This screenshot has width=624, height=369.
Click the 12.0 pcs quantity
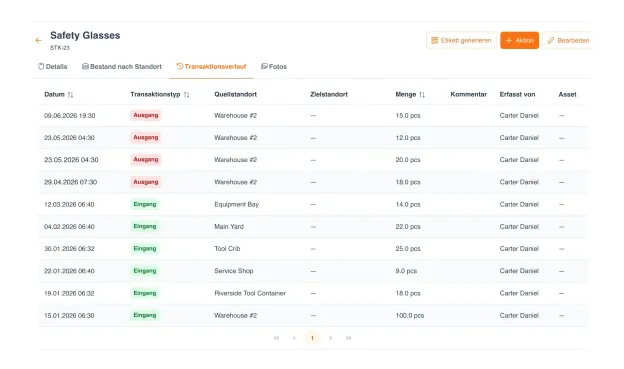coord(408,138)
